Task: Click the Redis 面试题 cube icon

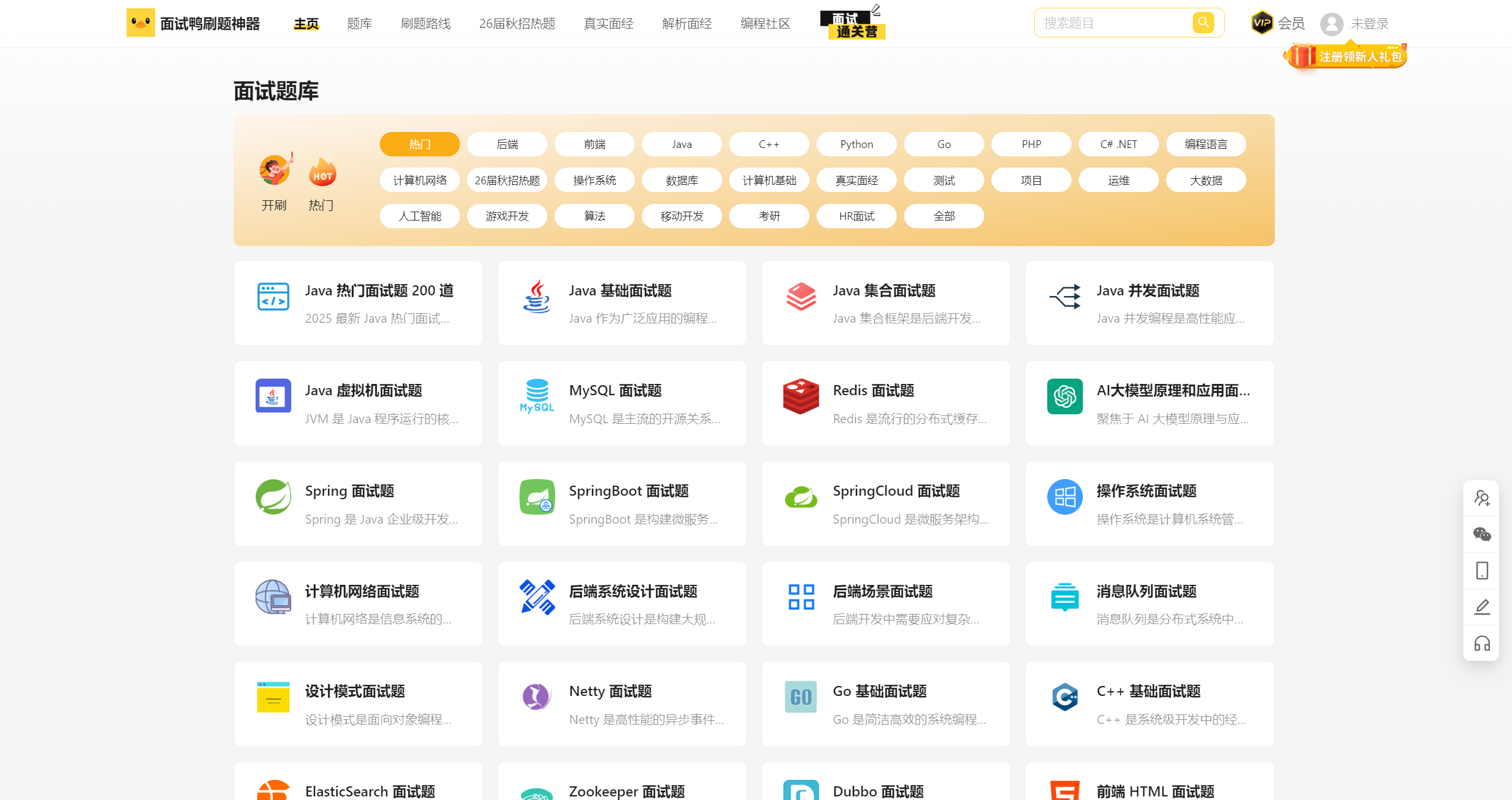Action: click(801, 396)
